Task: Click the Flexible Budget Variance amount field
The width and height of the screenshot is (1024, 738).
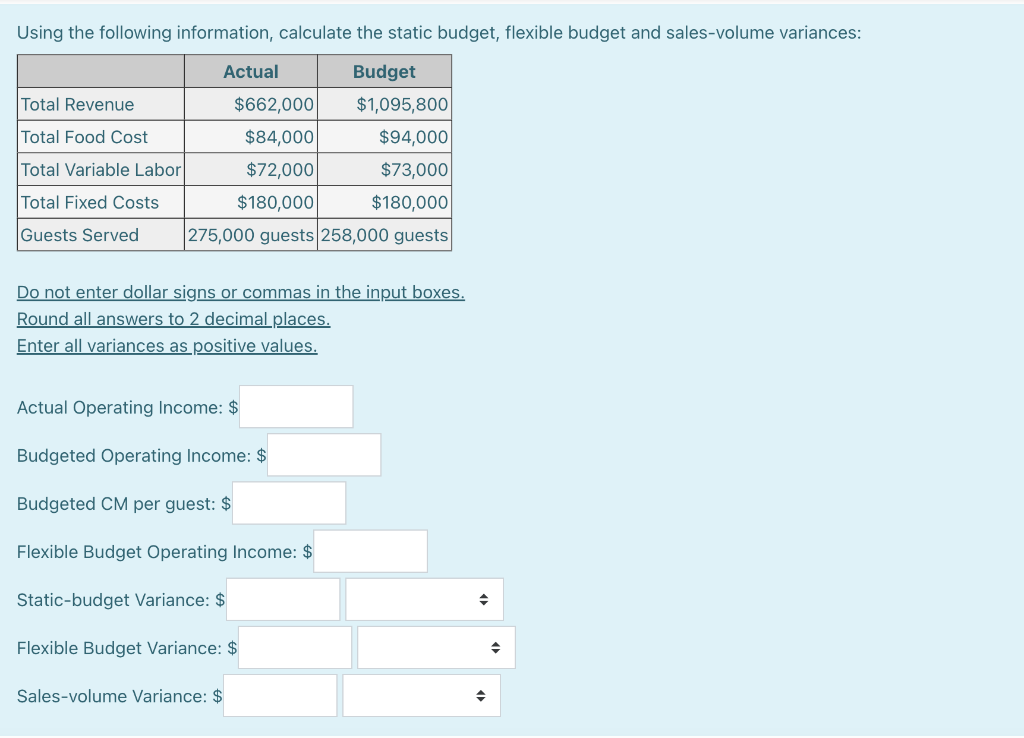Action: tap(295, 647)
